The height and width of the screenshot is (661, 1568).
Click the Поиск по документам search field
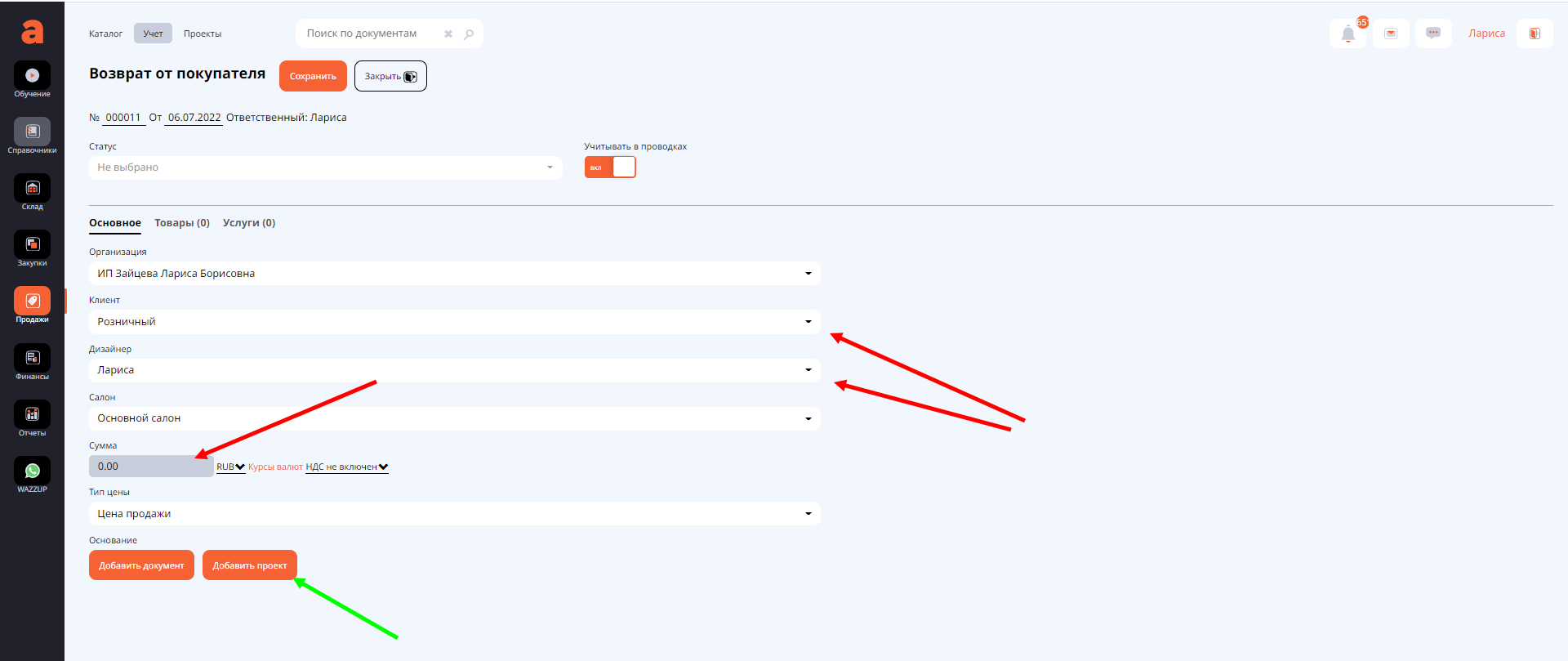372,33
